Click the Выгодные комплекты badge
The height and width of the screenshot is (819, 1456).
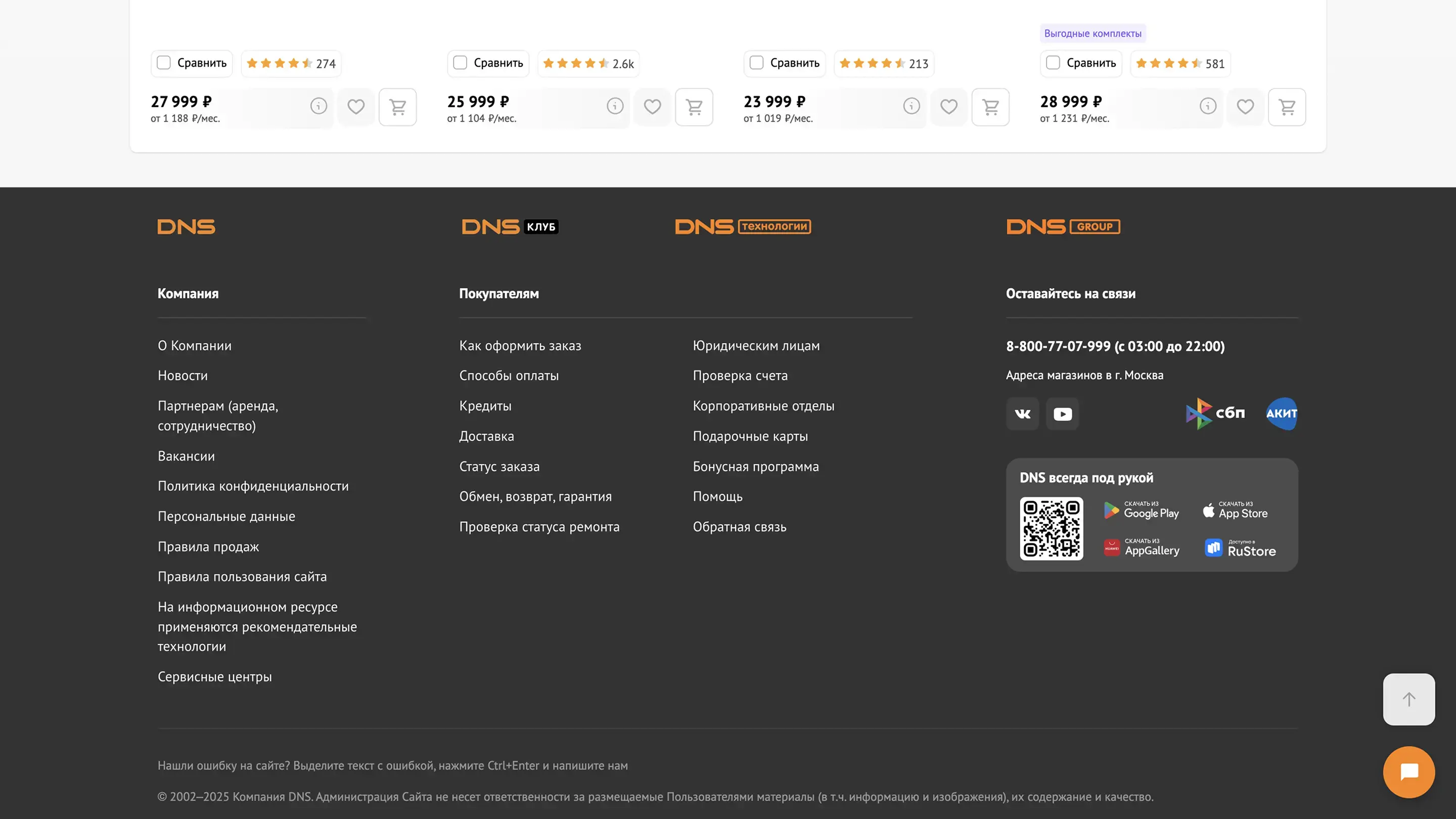(1092, 33)
